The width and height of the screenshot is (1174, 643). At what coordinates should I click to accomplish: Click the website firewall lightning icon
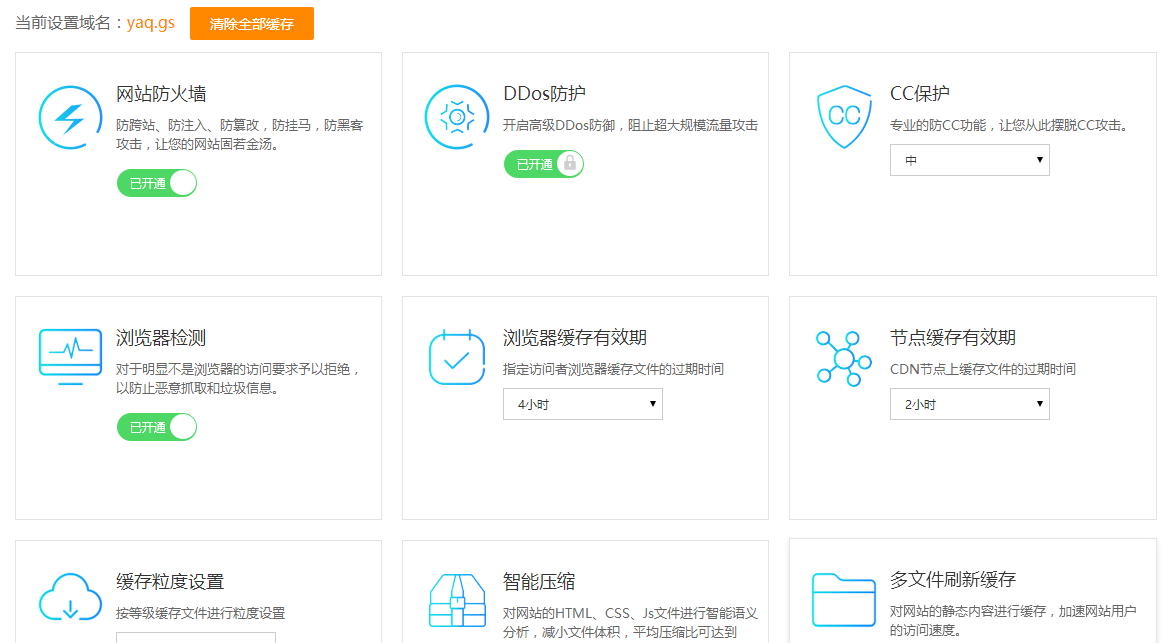pyautogui.click(x=69, y=117)
